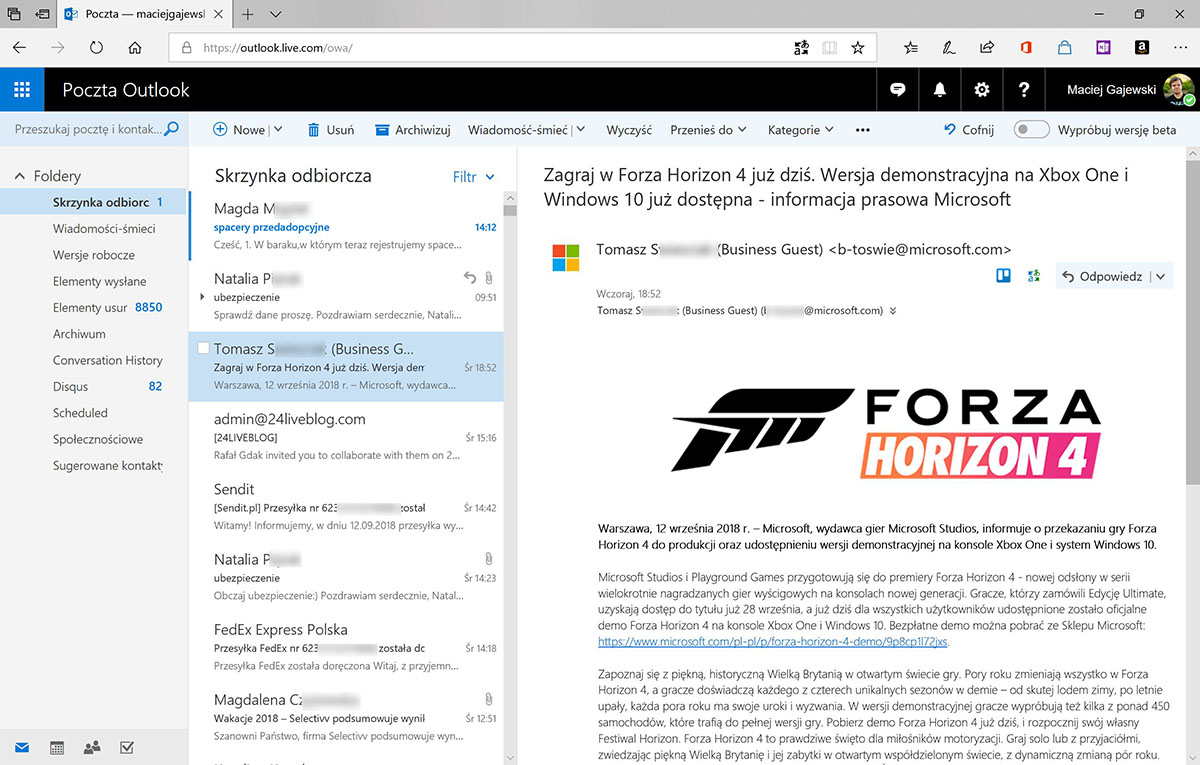1200x765 pixels.
Task: Expand Natalia ubezpieczenie conversation thread
Action: tap(203, 297)
